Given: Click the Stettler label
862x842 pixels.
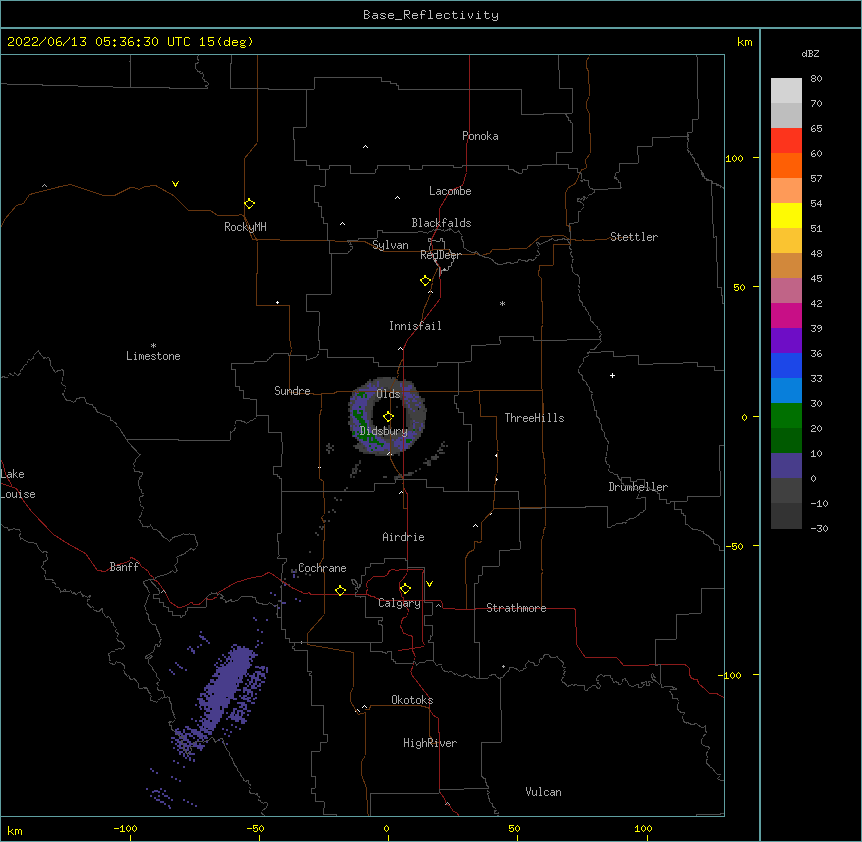Looking at the screenshot, I should [634, 237].
